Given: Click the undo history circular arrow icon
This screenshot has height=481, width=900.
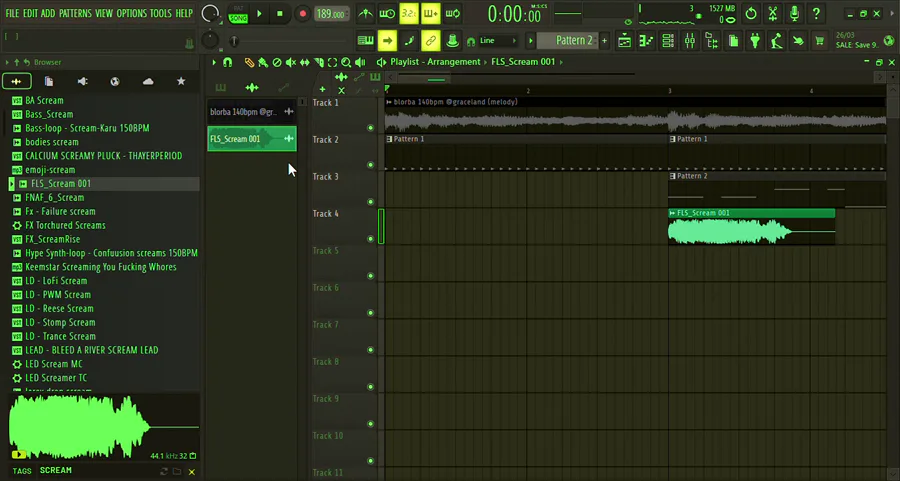Looking at the screenshot, I should 751,13.
